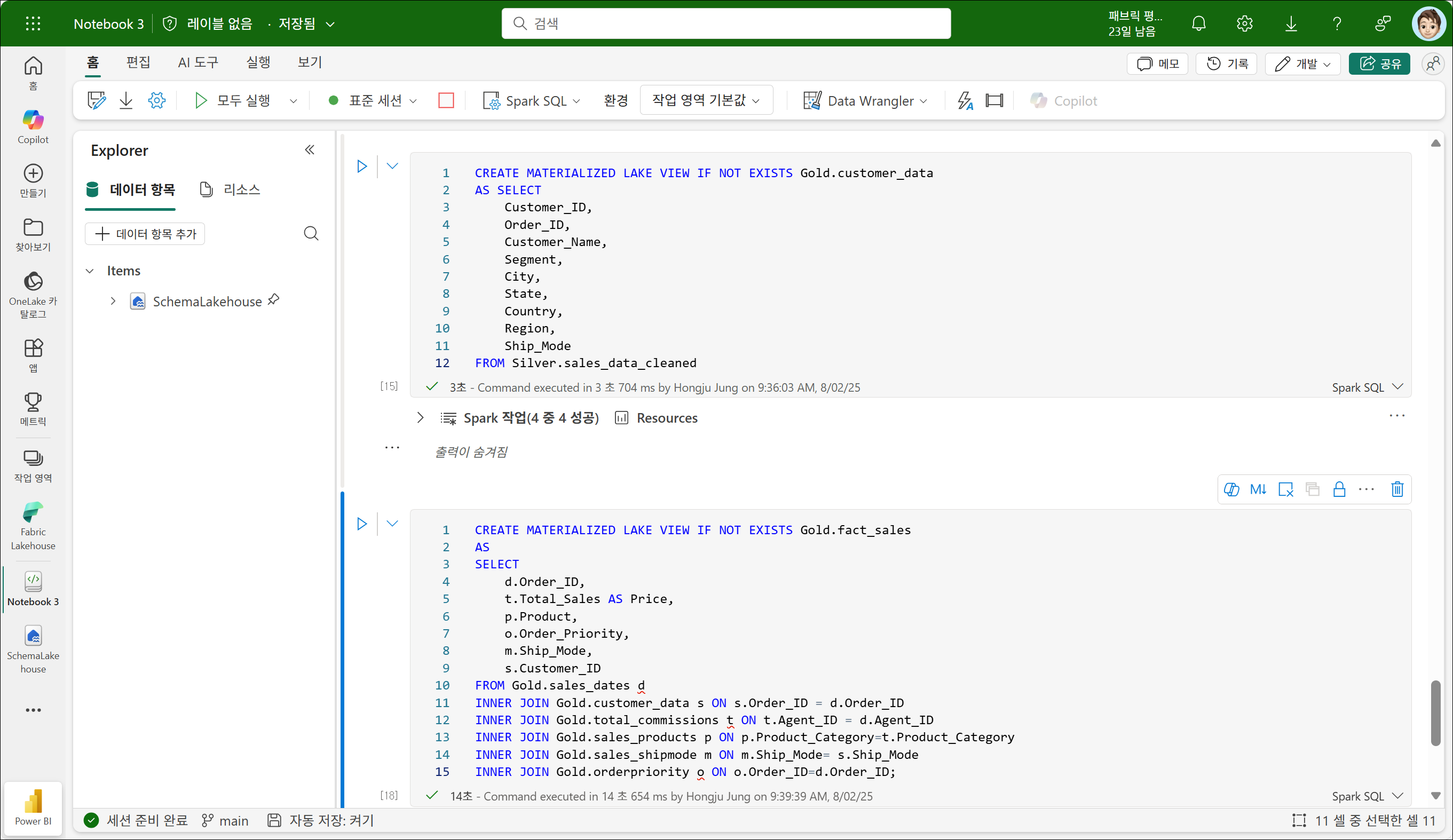This screenshot has width=1453, height=840.
Task: Expand the SchemaLakehouse tree item
Action: click(x=113, y=301)
